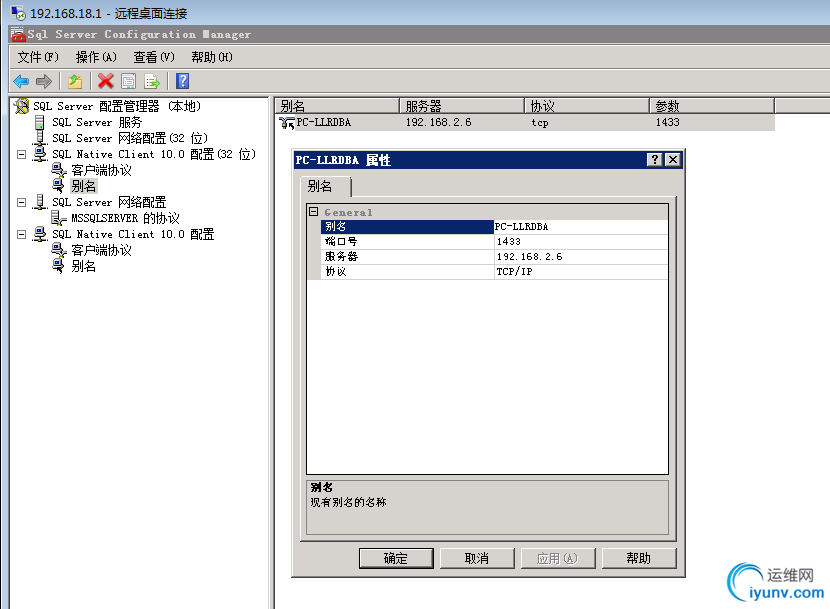Click the back navigation arrow icon
Screen dimensions: 830x609
[19, 81]
